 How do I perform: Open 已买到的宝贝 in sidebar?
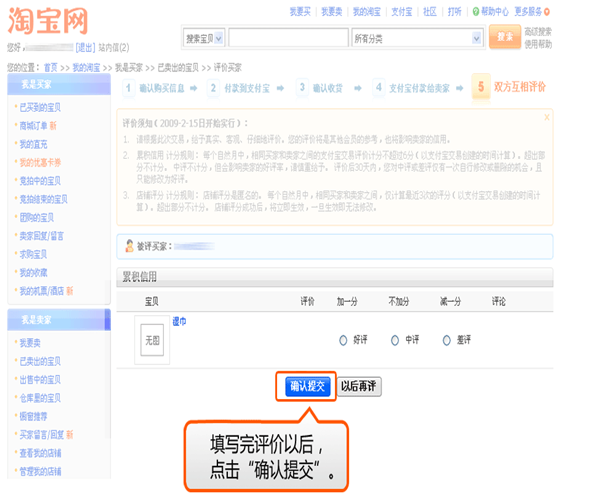click(x=40, y=107)
